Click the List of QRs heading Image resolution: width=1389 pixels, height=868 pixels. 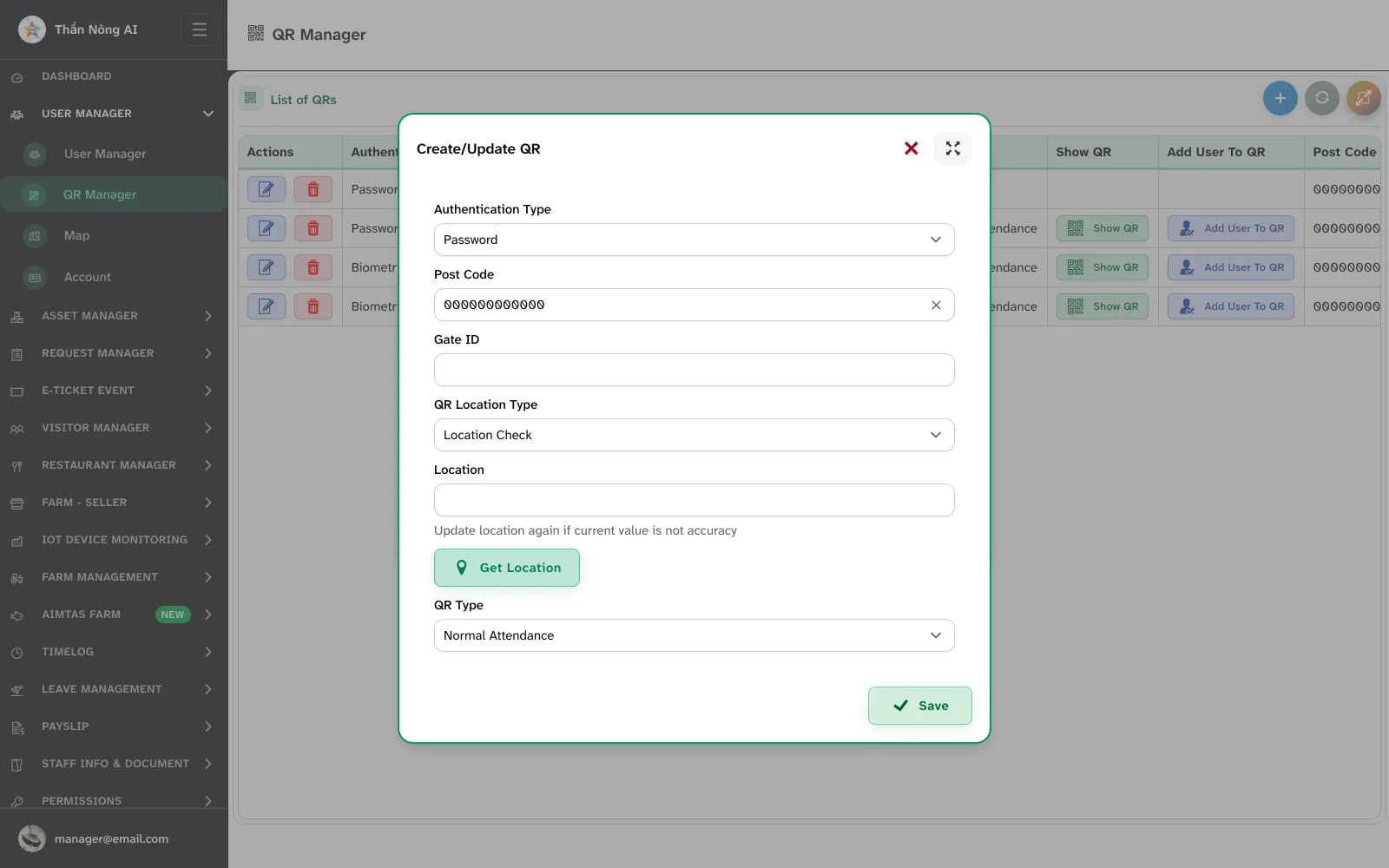tap(303, 100)
